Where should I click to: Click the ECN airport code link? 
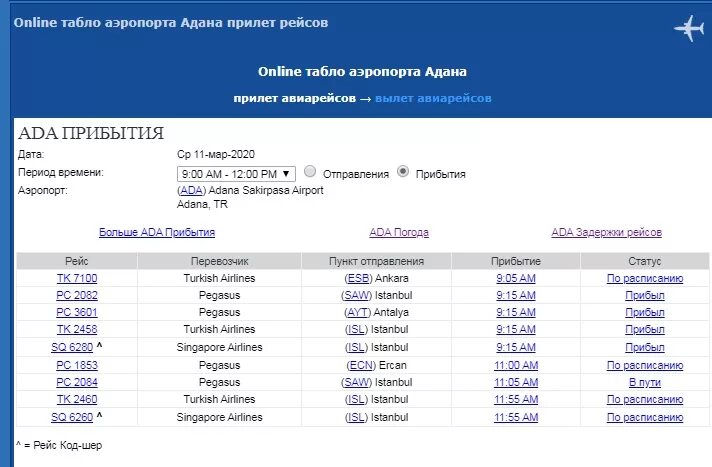[x=361, y=365]
